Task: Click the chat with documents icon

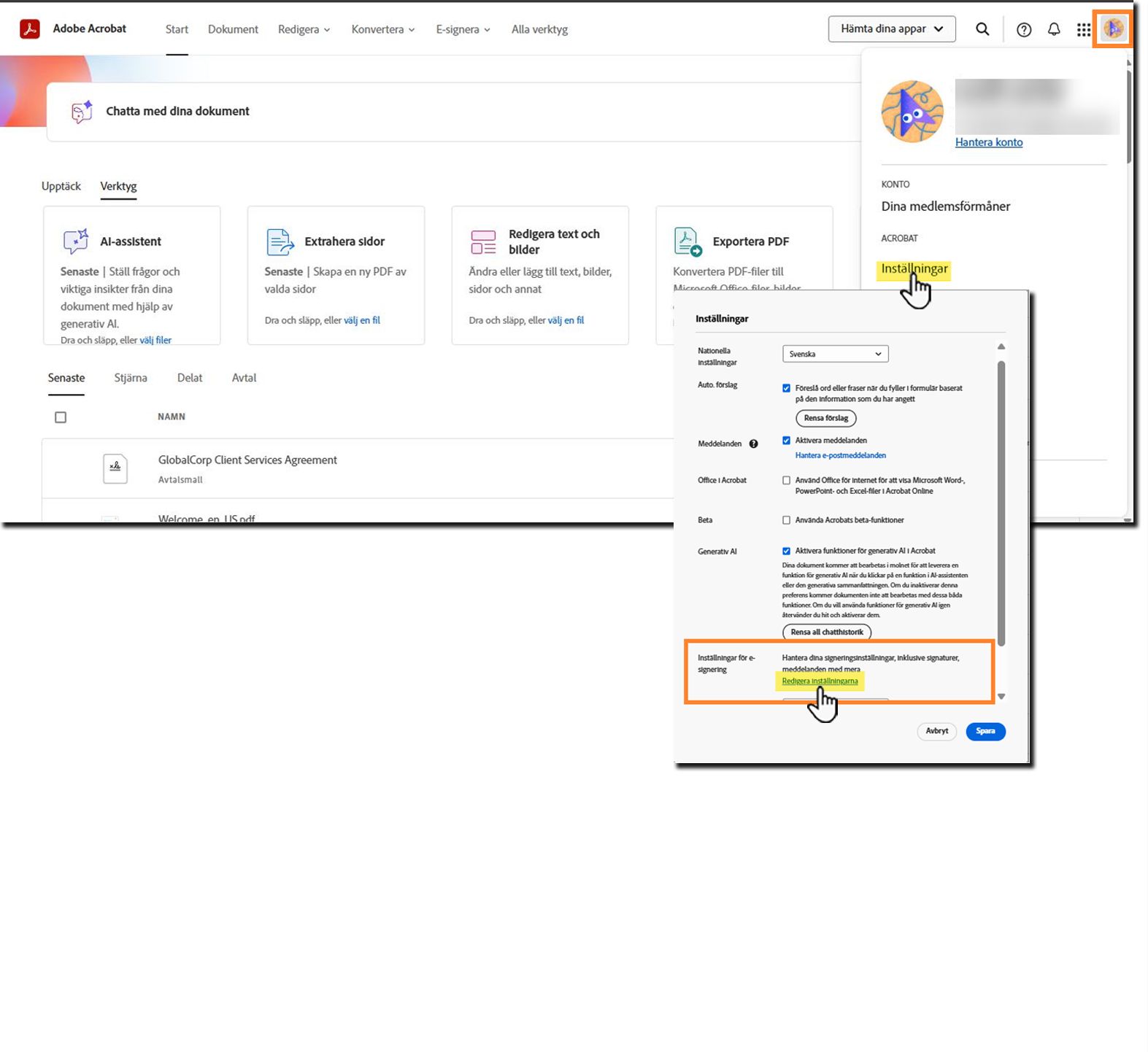Action: [82, 111]
